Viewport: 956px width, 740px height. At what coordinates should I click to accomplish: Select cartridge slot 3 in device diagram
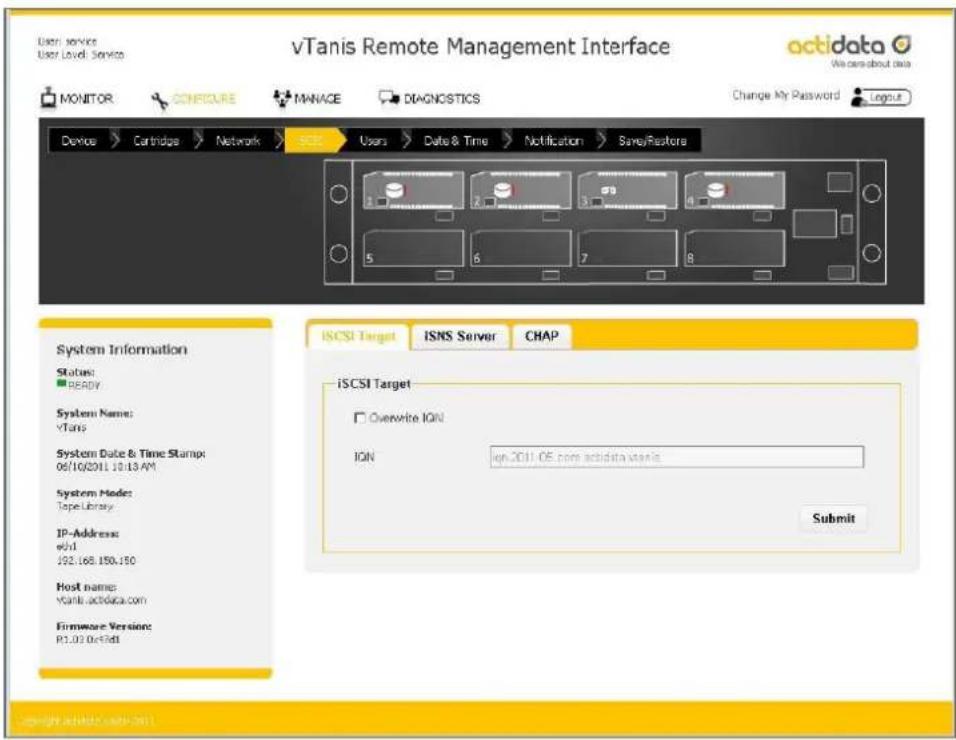(627, 191)
